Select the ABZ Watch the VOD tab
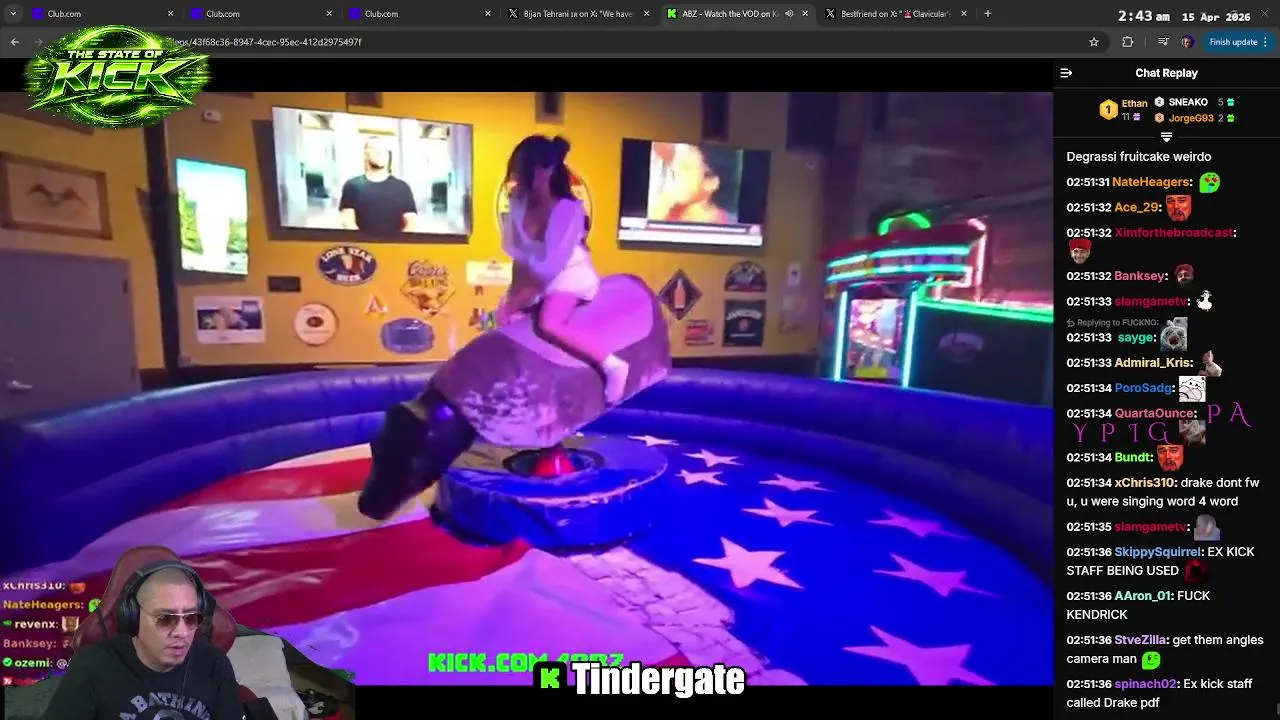 736,14
